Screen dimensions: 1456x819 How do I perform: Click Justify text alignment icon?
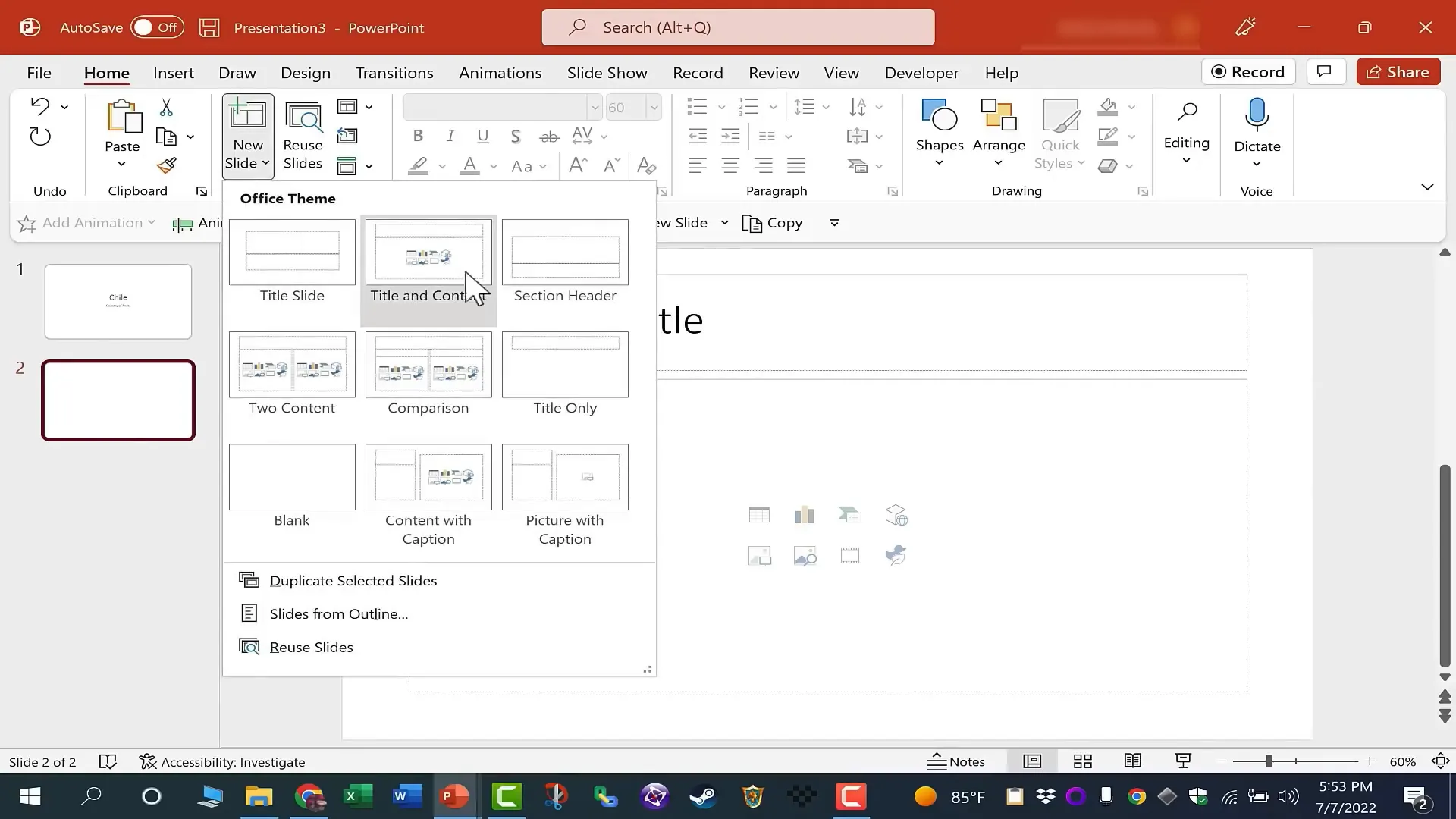(x=796, y=165)
